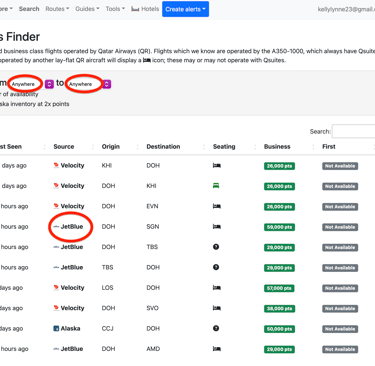The height and width of the screenshot is (366, 375).
Task: Open the Hotels link with bed icon
Action: pyautogui.click(x=145, y=9)
